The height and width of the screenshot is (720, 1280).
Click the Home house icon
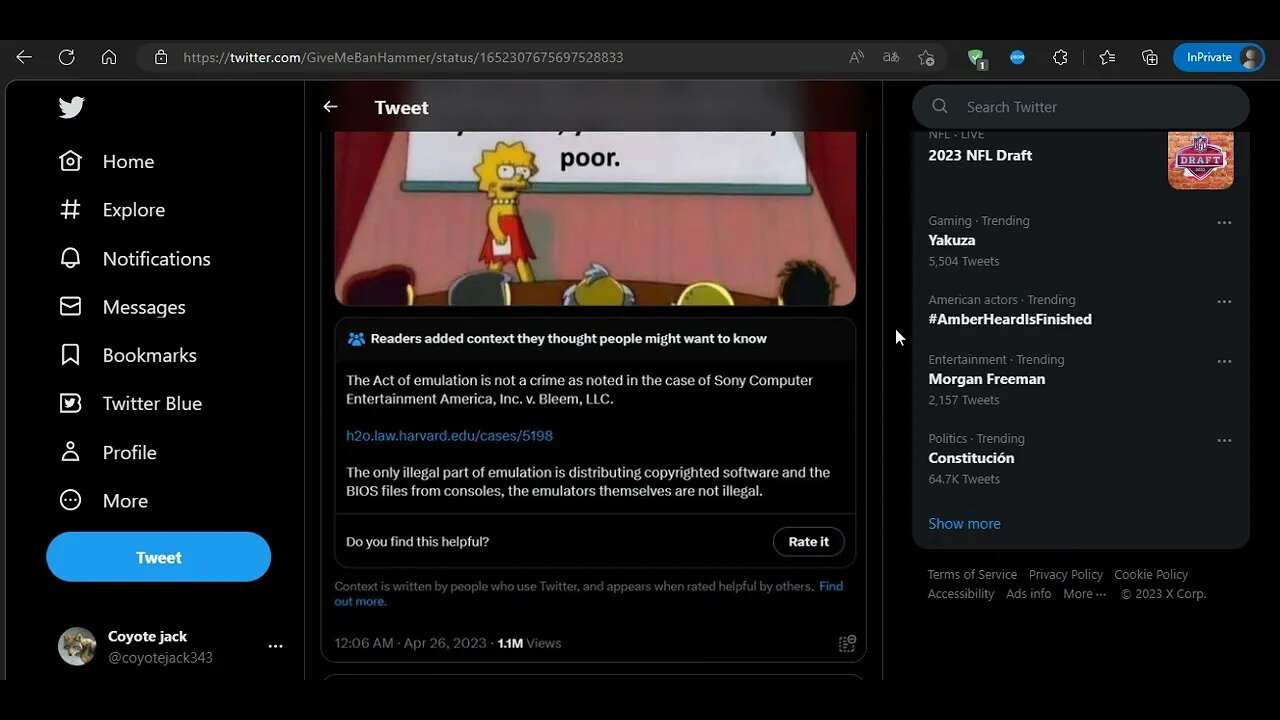[70, 161]
